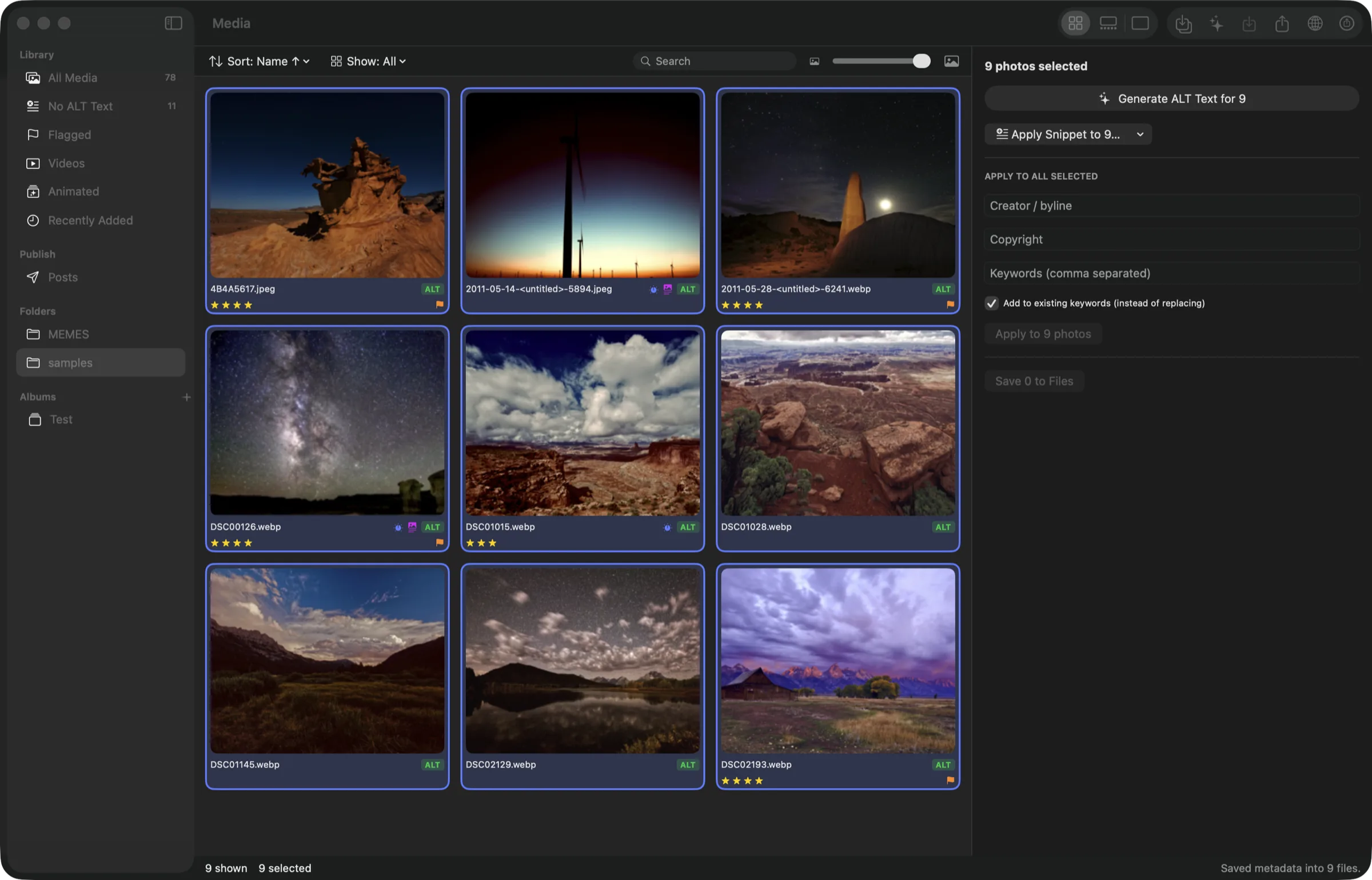Click the globe toolbar icon
1372x880 pixels.
point(1315,23)
